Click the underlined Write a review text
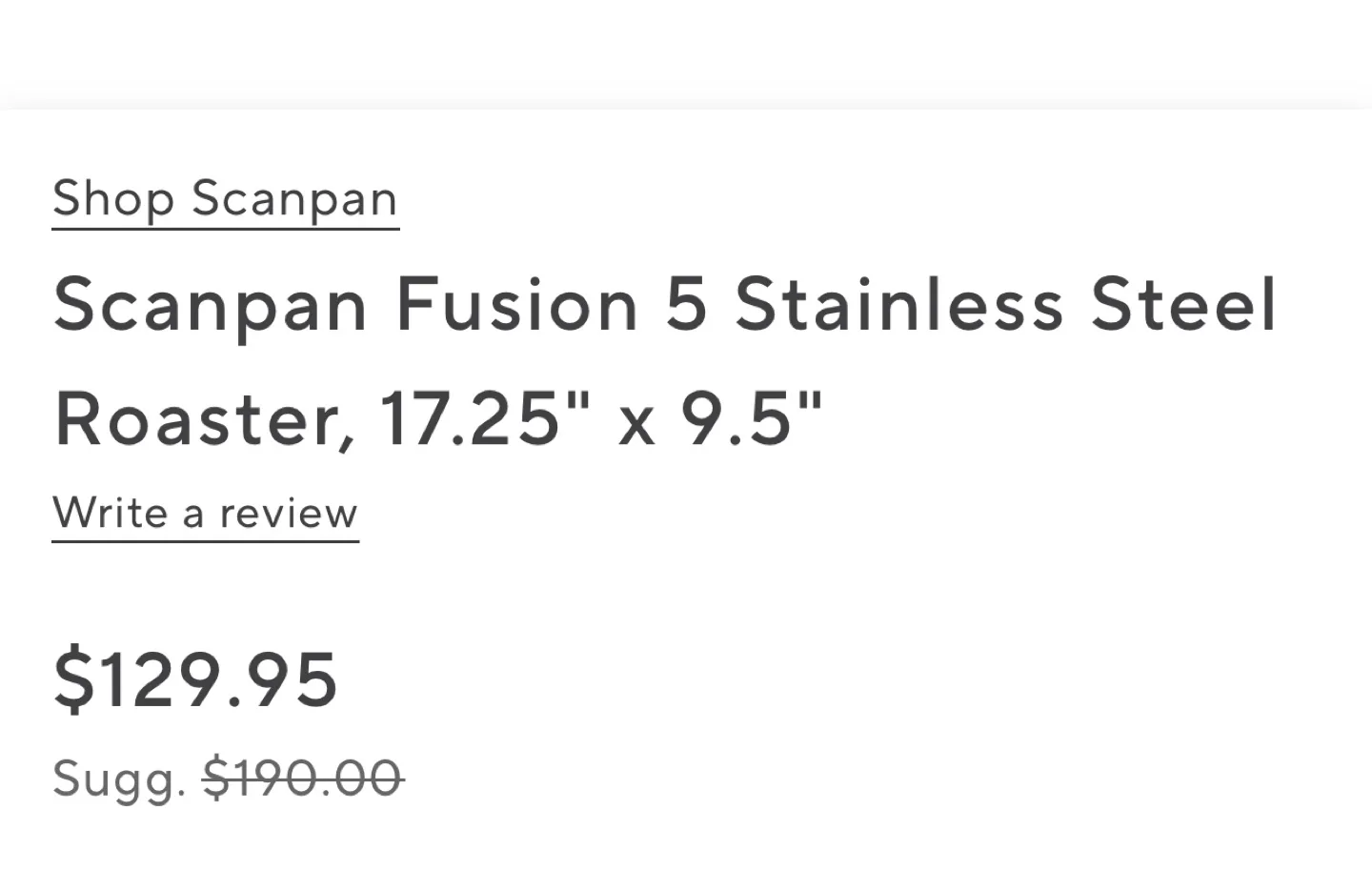Viewport: 1372px width, 891px height. 204,514
